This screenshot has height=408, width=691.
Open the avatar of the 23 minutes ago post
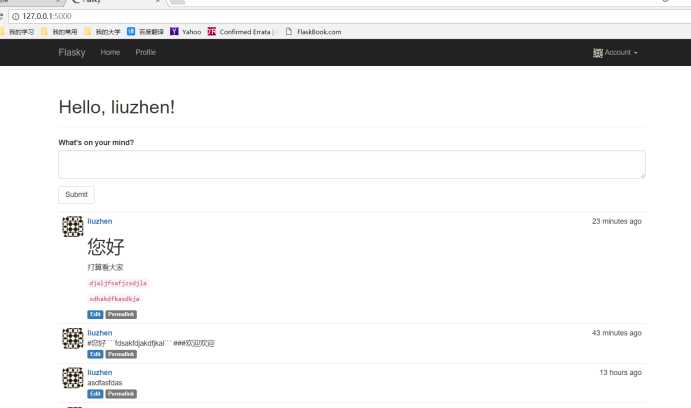[73, 226]
